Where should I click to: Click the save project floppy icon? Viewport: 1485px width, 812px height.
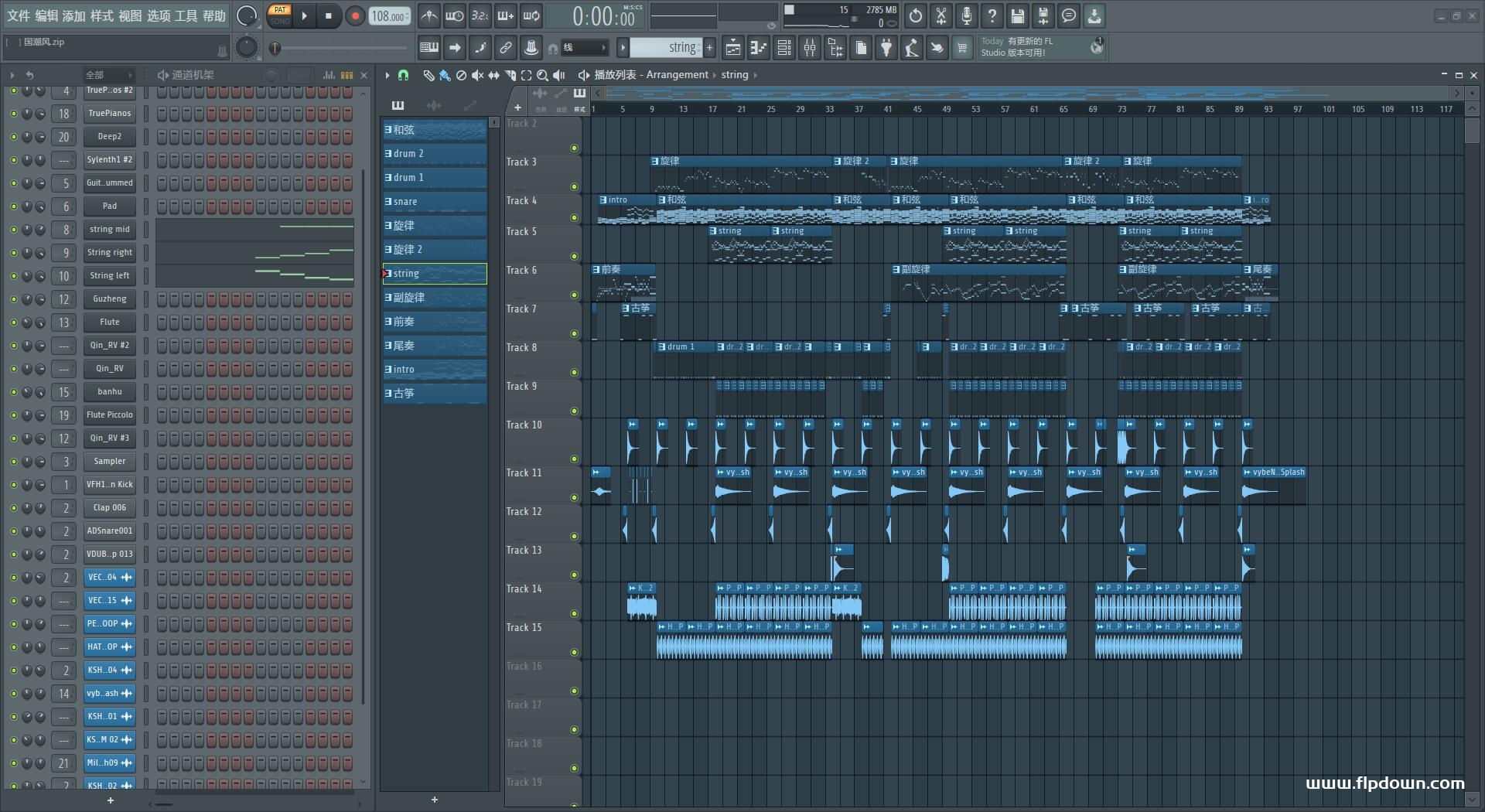(1018, 15)
